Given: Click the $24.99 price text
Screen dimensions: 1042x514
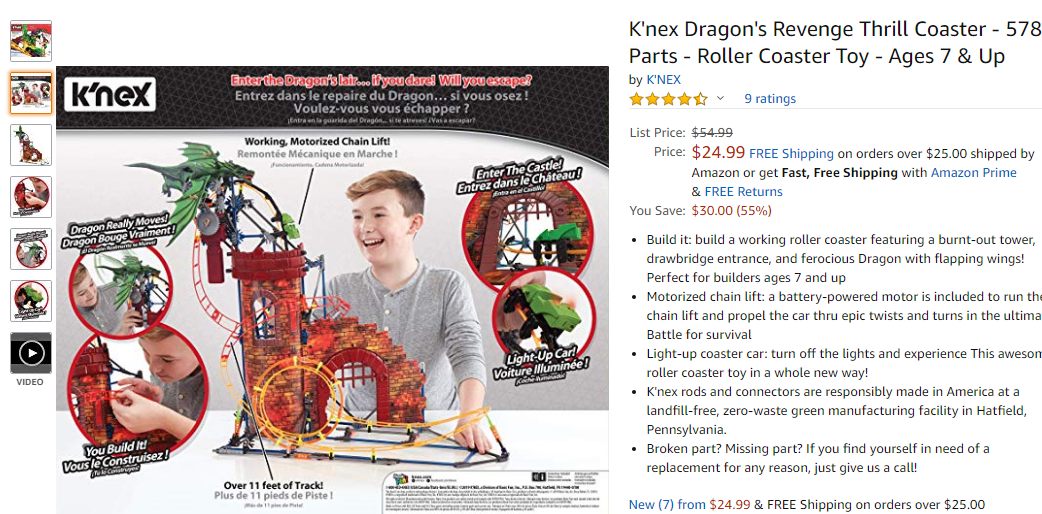Looking at the screenshot, I should (x=718, y=152).
